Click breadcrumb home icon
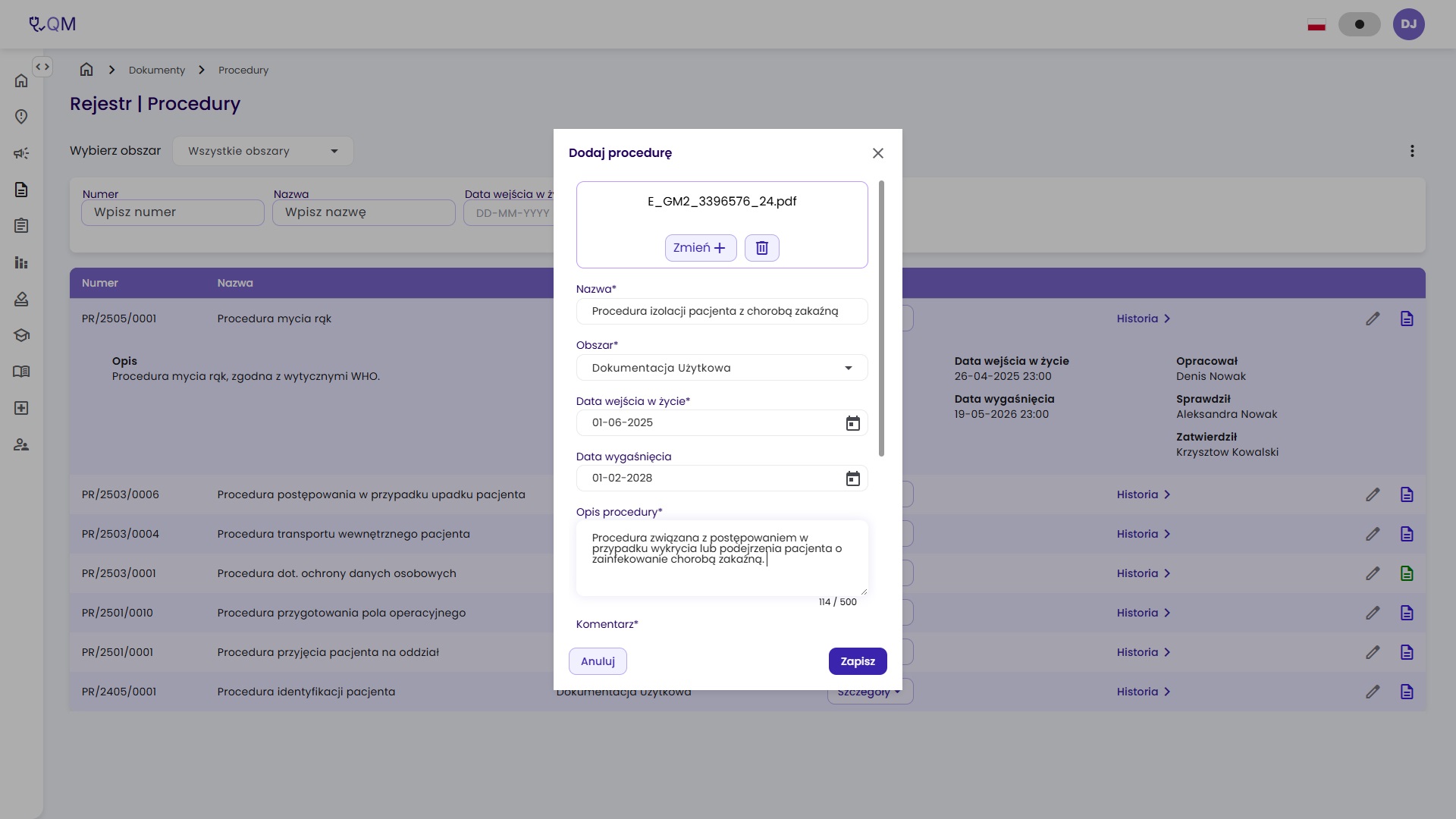 tap(86, 70)
